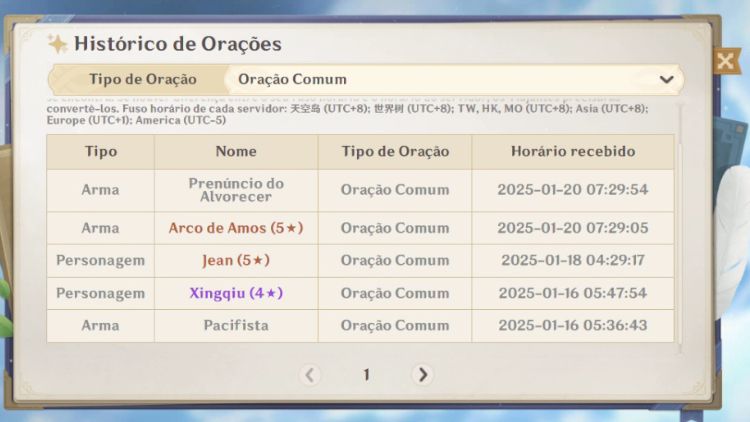Click Oração Comum cell in Xingqiu row
This screenshot has width=750, height=422.
pyautogui.click(x=395, y=293)
